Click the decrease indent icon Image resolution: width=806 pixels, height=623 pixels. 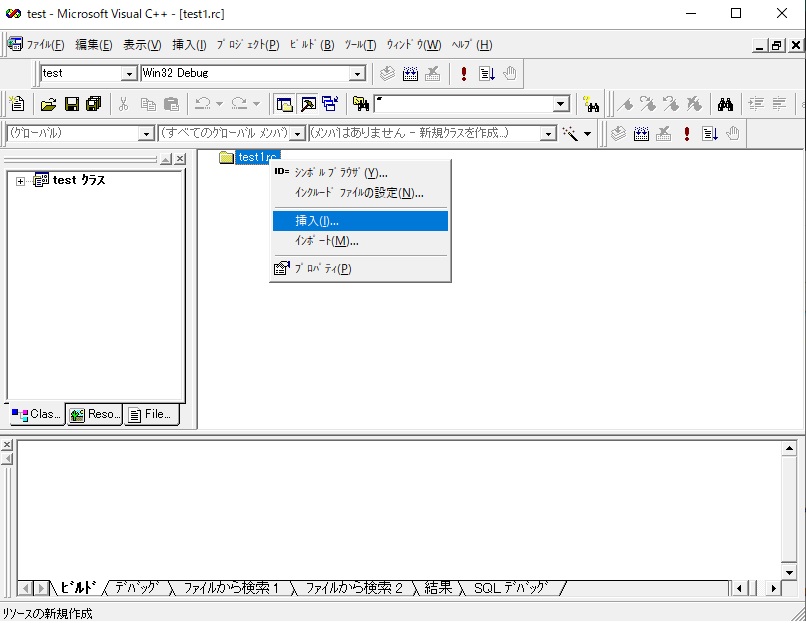[779, 104]
